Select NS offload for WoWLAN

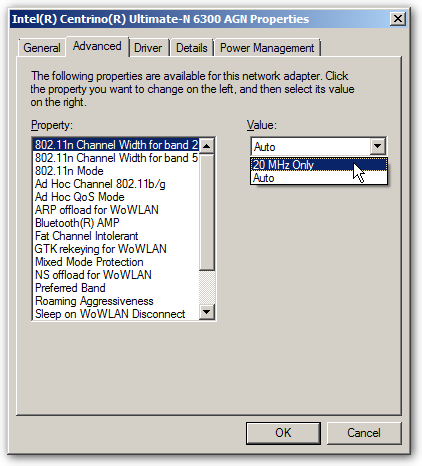coord(116,275)
